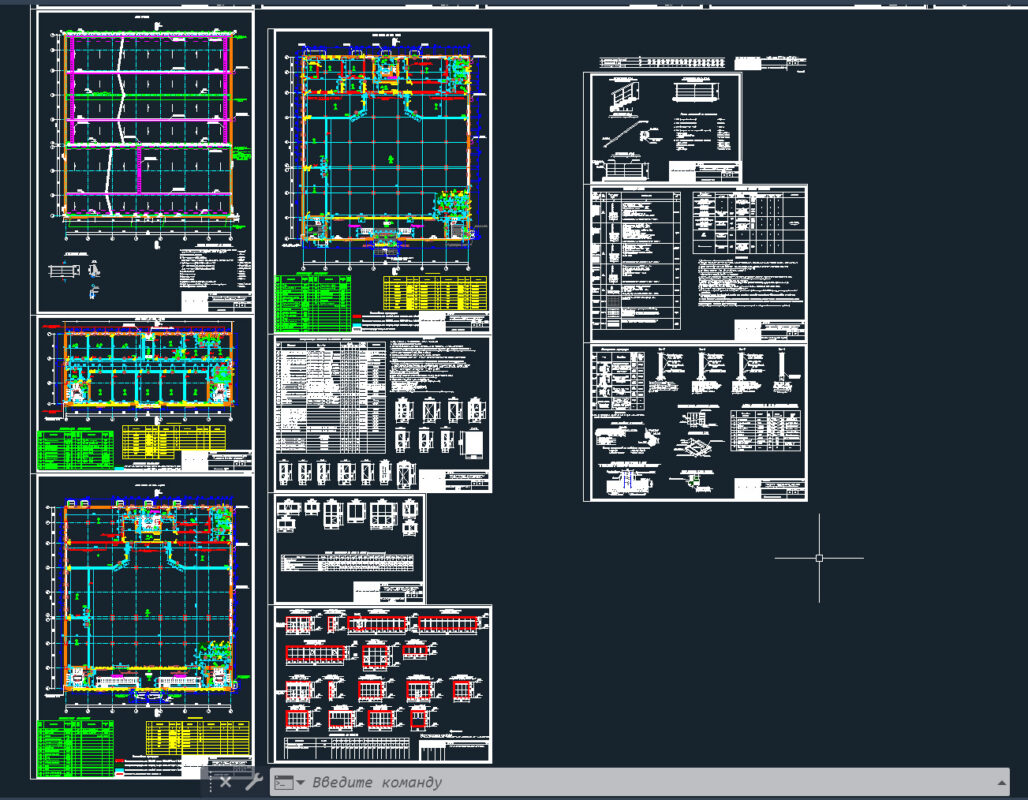Select the top-left roof plan sheet
1028x800 pixels.
pos(145,160)
